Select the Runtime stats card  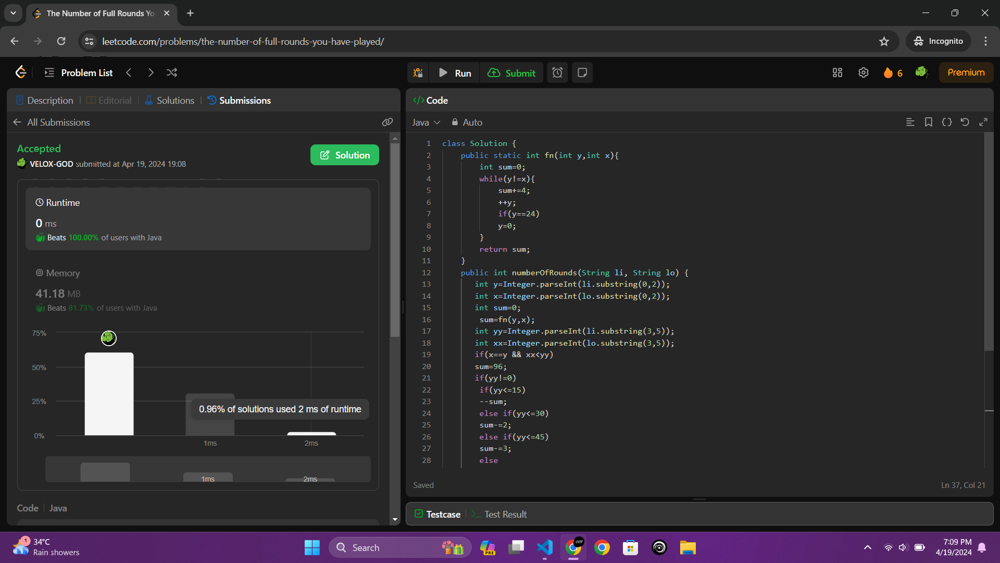coord(198,219)
